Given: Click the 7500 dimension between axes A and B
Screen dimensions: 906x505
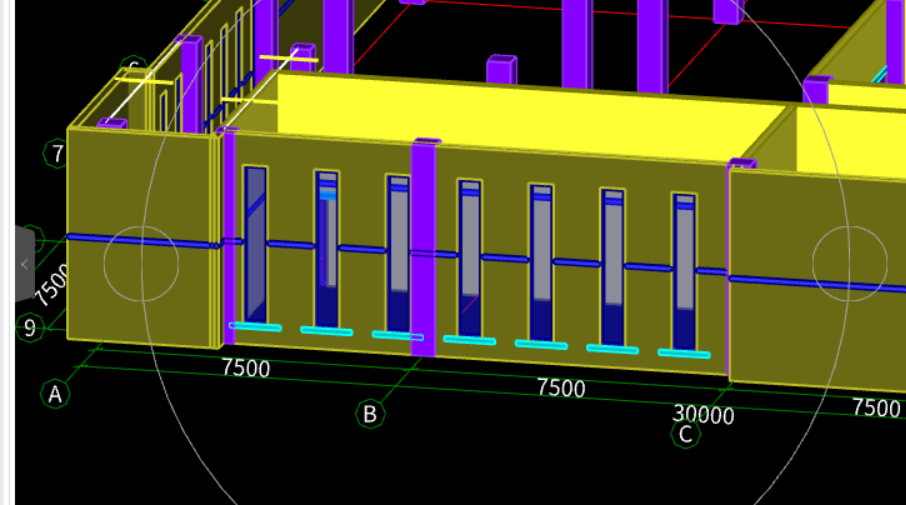Looking at the screenshot, I should point(246,368).
